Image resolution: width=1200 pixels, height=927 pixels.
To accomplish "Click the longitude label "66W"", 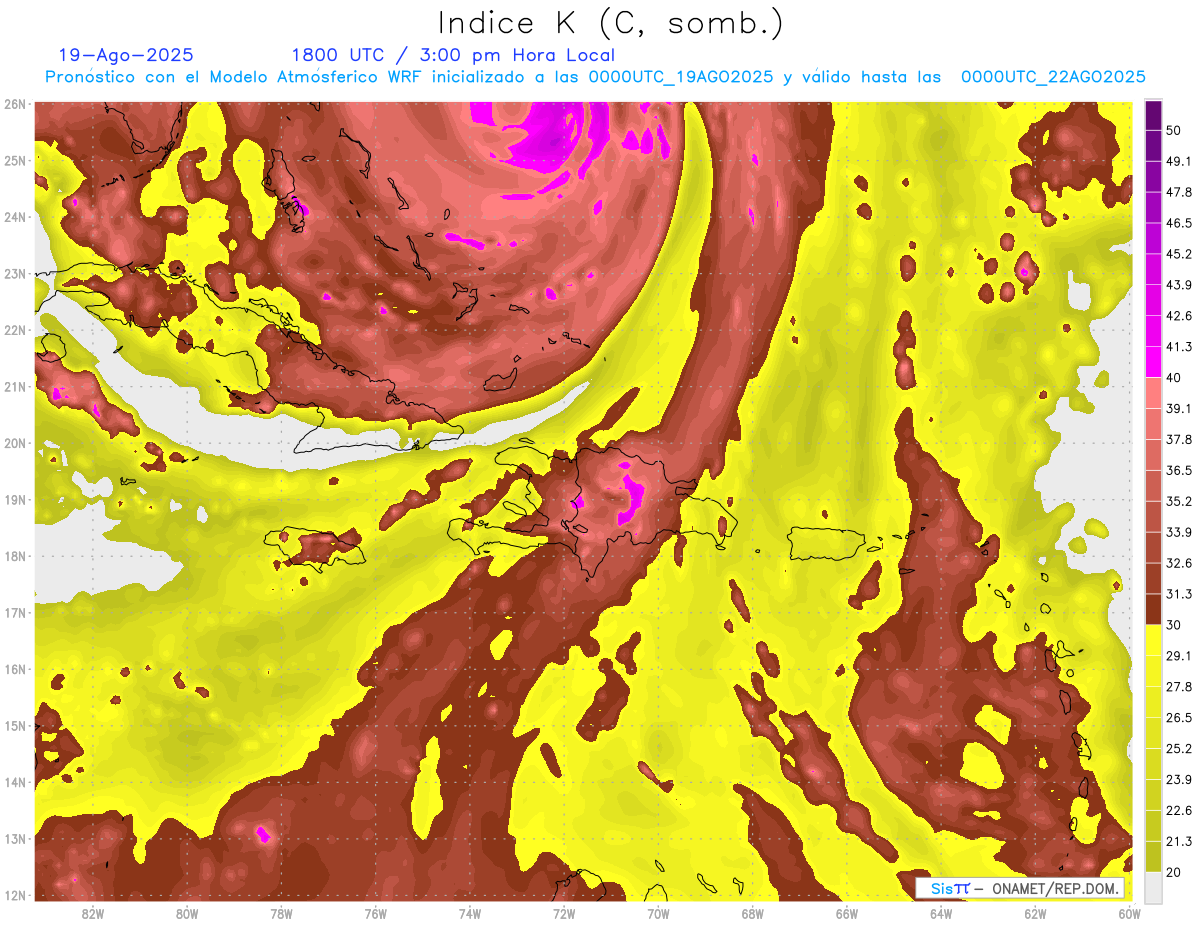I will tap(847, 914).
